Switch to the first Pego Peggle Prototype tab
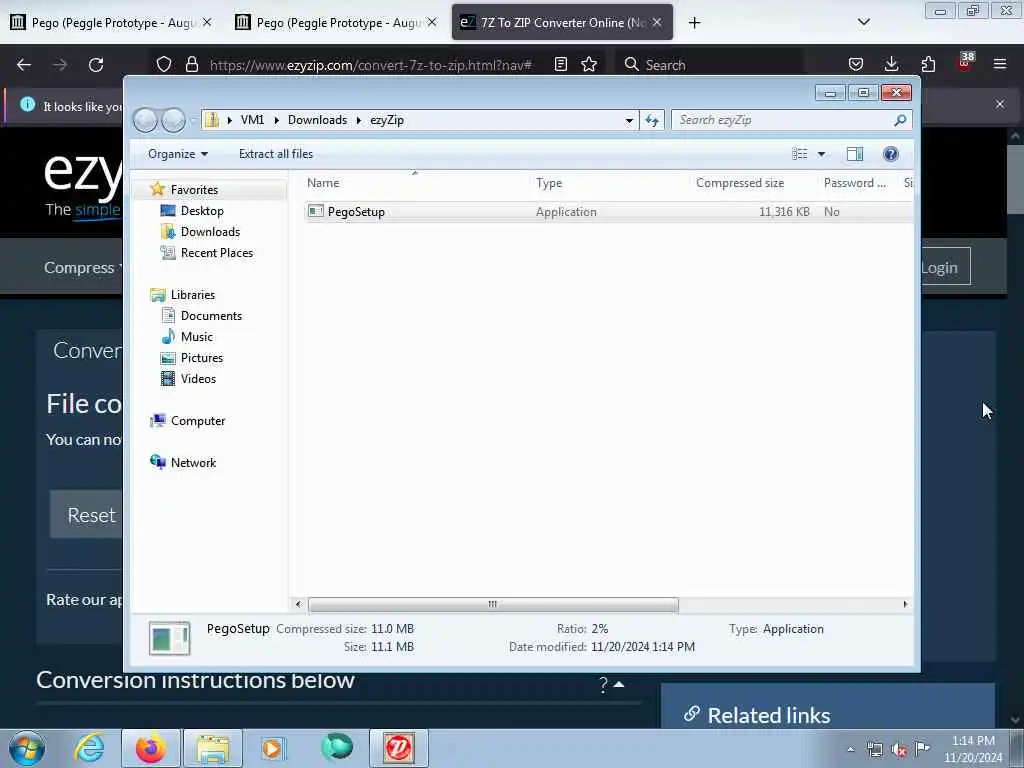 point(112,23)
